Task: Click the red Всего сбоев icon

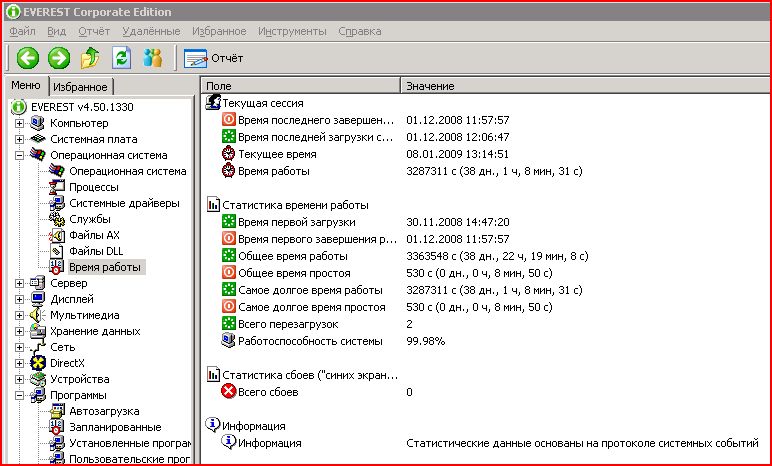Action: pyautogui.click(x=228, y=392)
